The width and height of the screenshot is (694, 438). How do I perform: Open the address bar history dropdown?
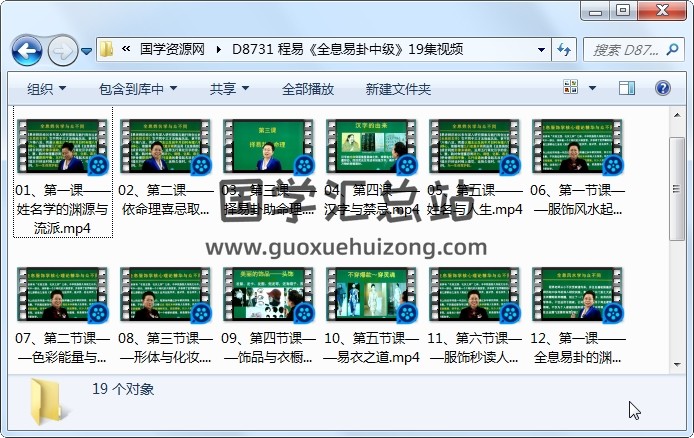click(x=541, y=50)
